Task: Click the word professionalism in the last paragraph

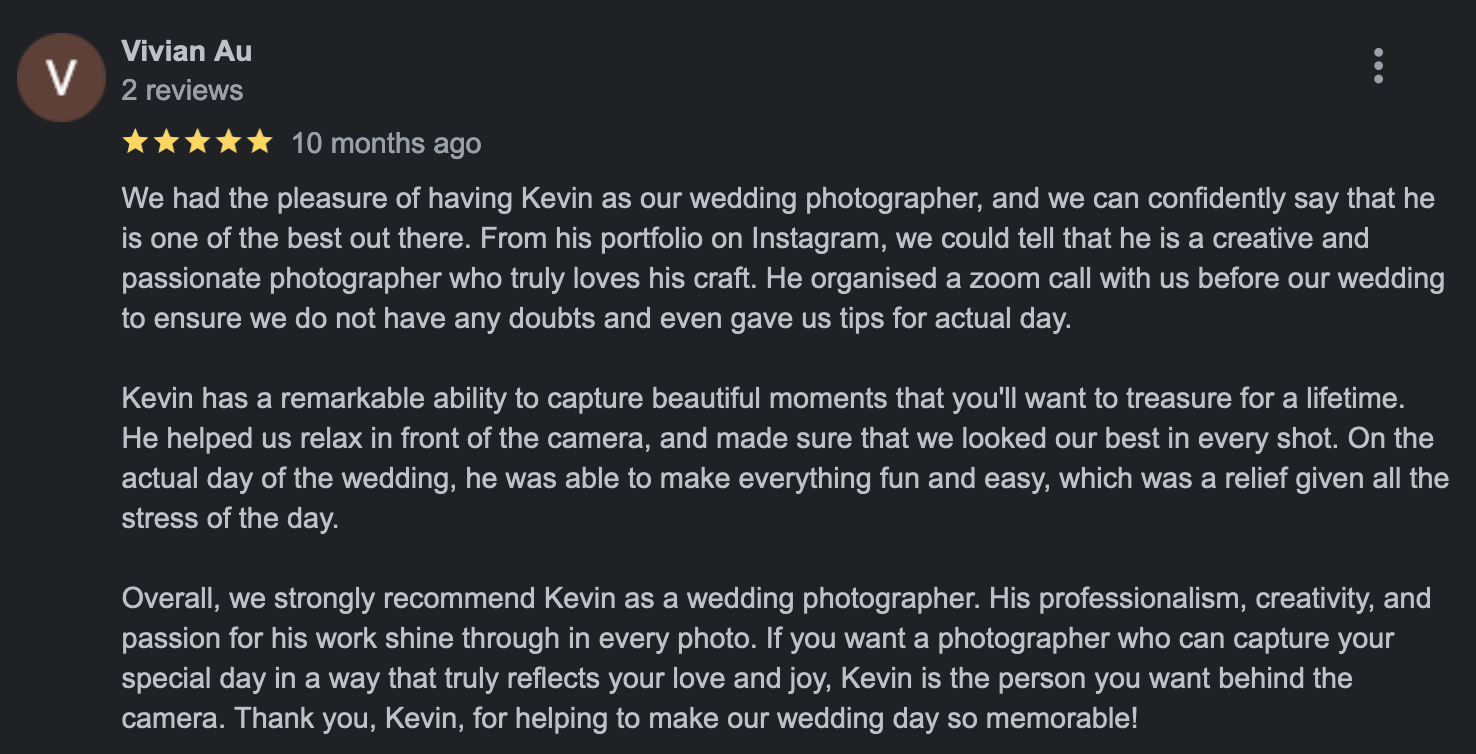Action: 1140,599
